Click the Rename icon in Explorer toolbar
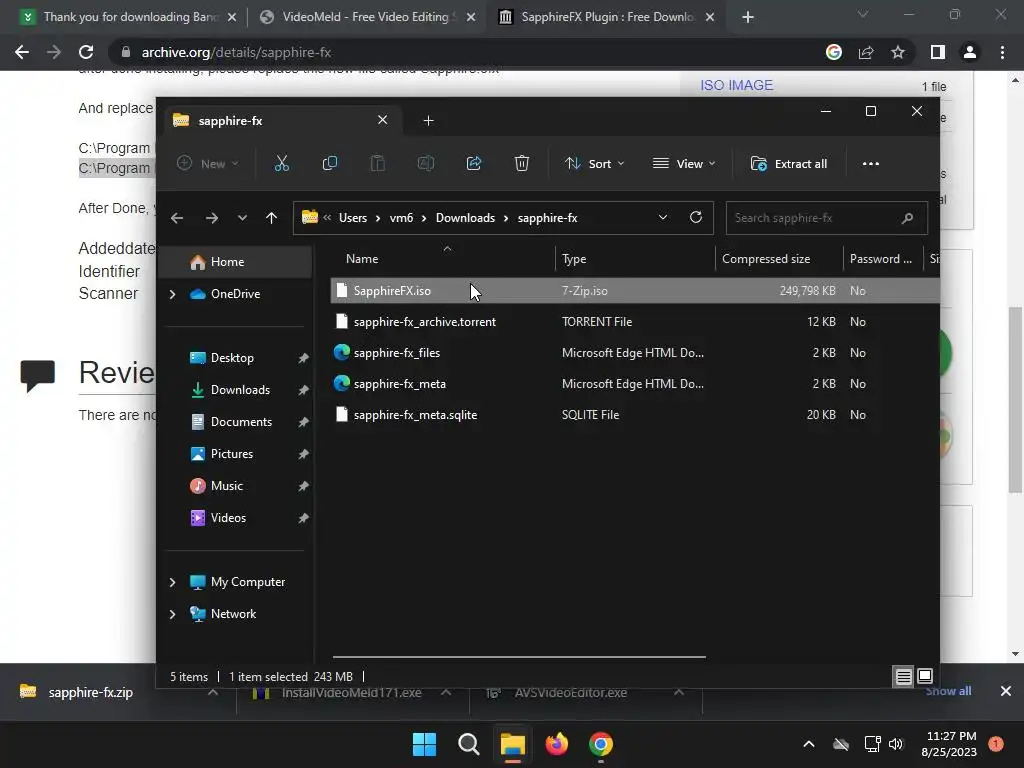 click(426, 163)
